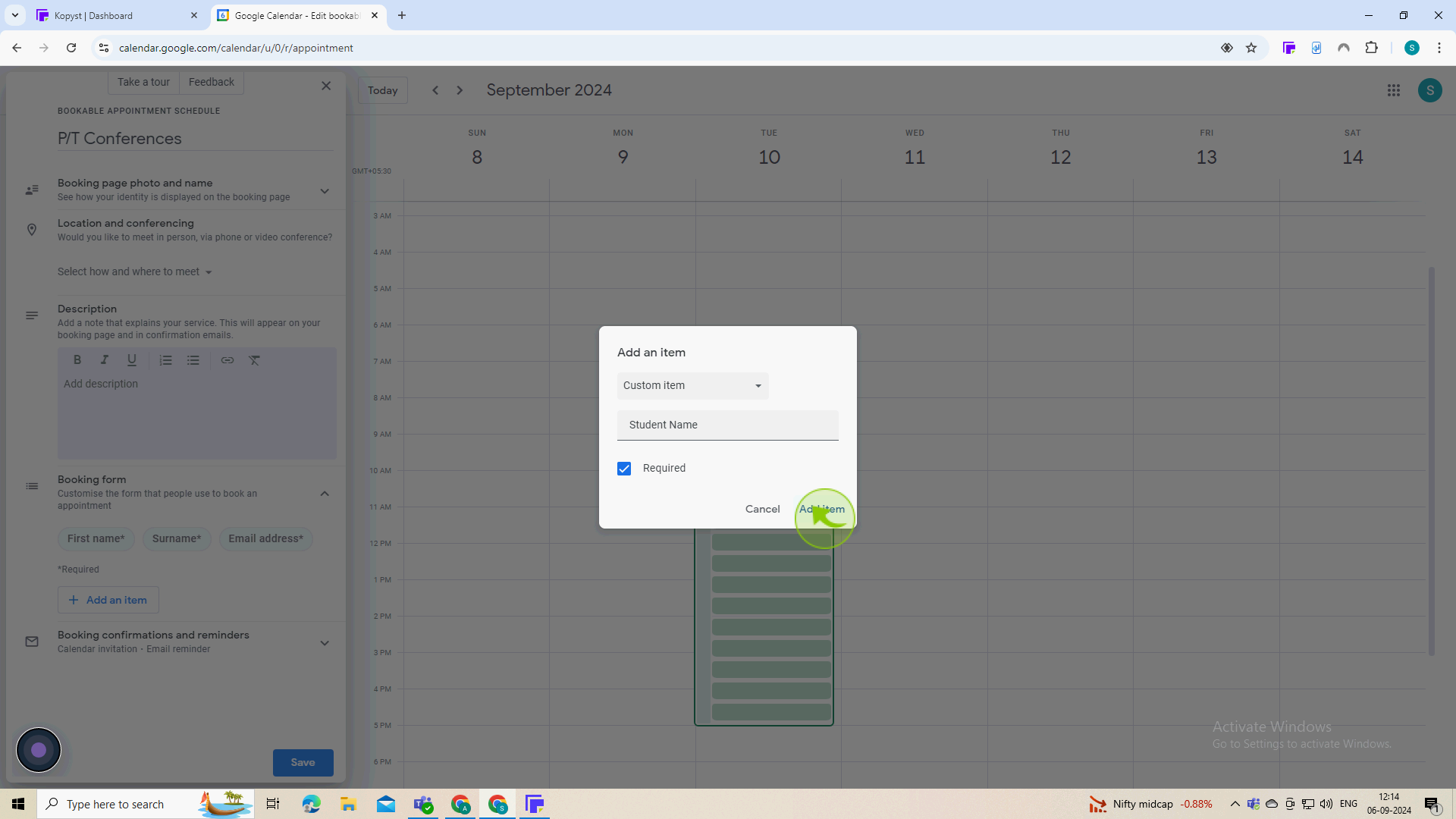Click the Italic formatting icon

[x=104, y=359]
